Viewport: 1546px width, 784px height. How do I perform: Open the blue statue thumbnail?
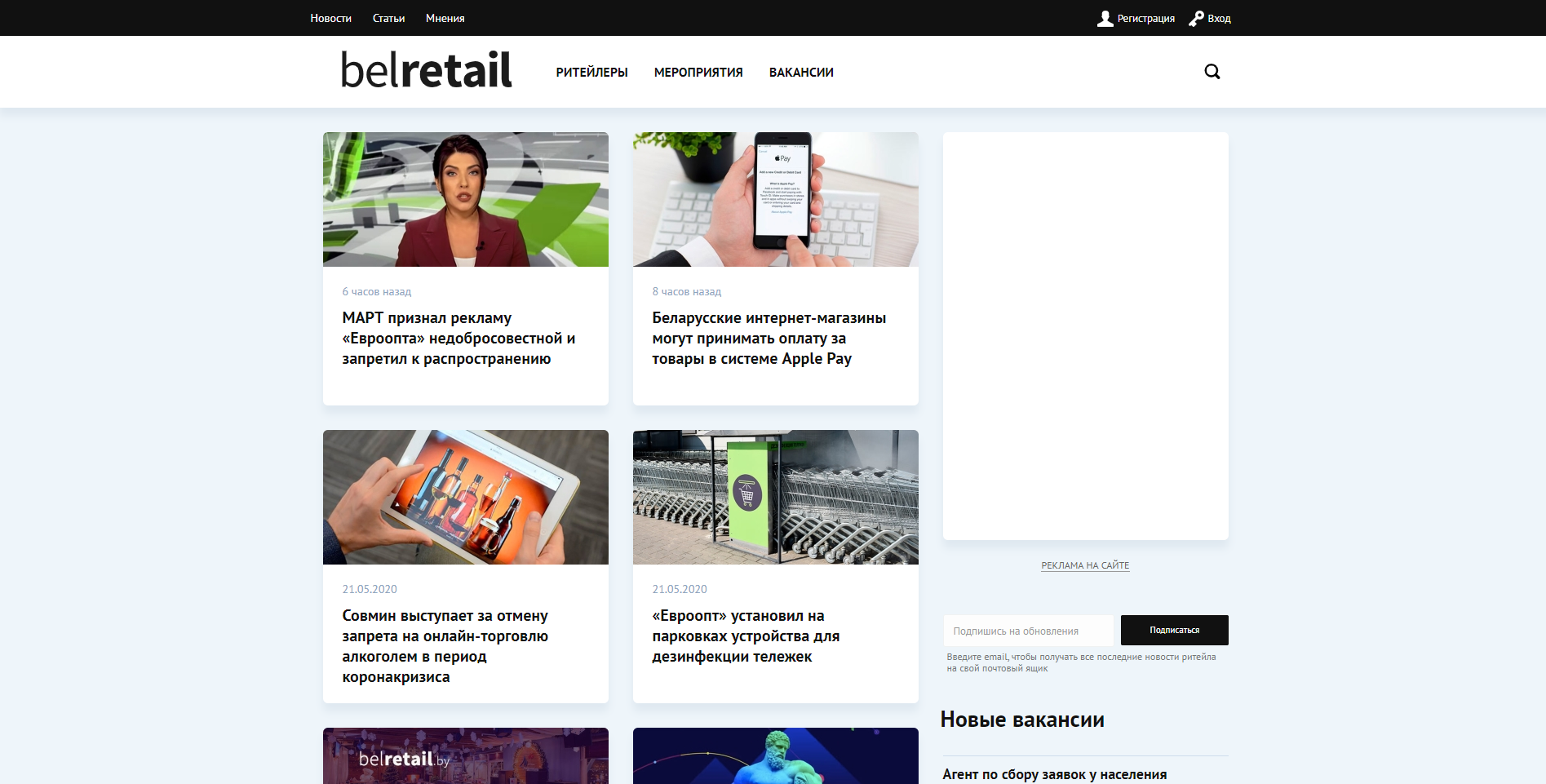[776, 755]
